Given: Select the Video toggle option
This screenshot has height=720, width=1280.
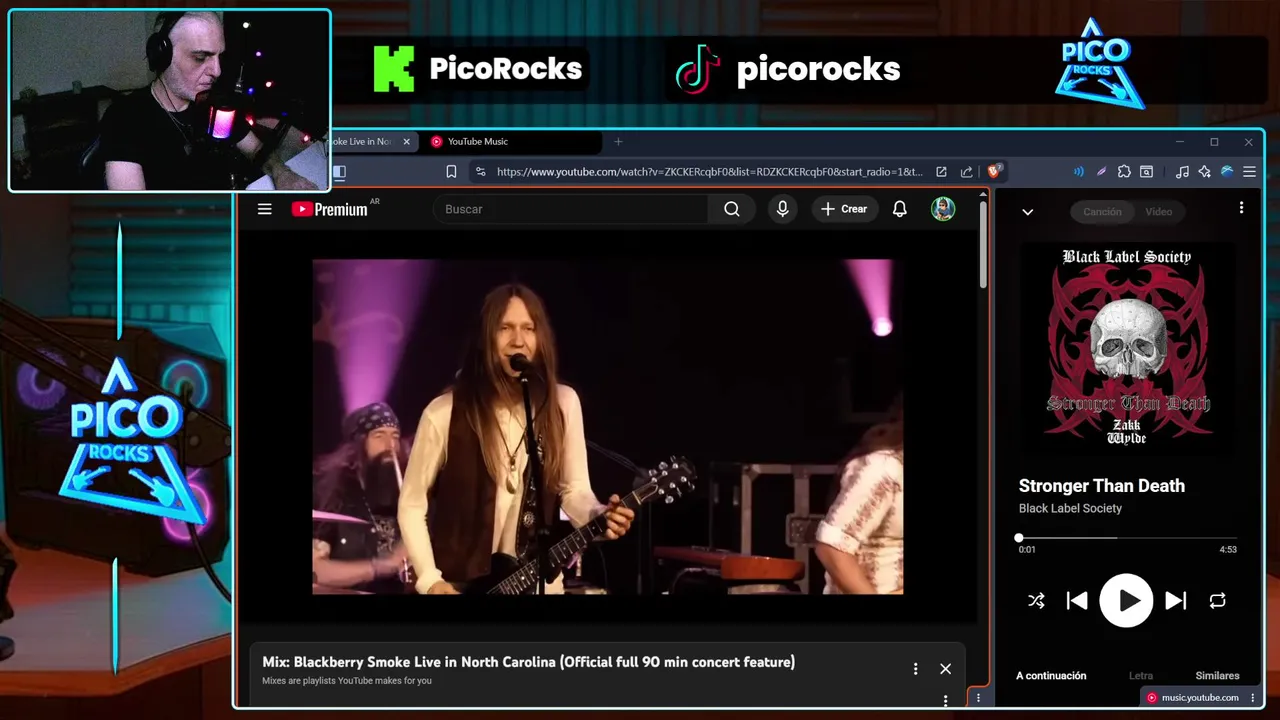Looking at the screenshot, I should click(1158, 211).
